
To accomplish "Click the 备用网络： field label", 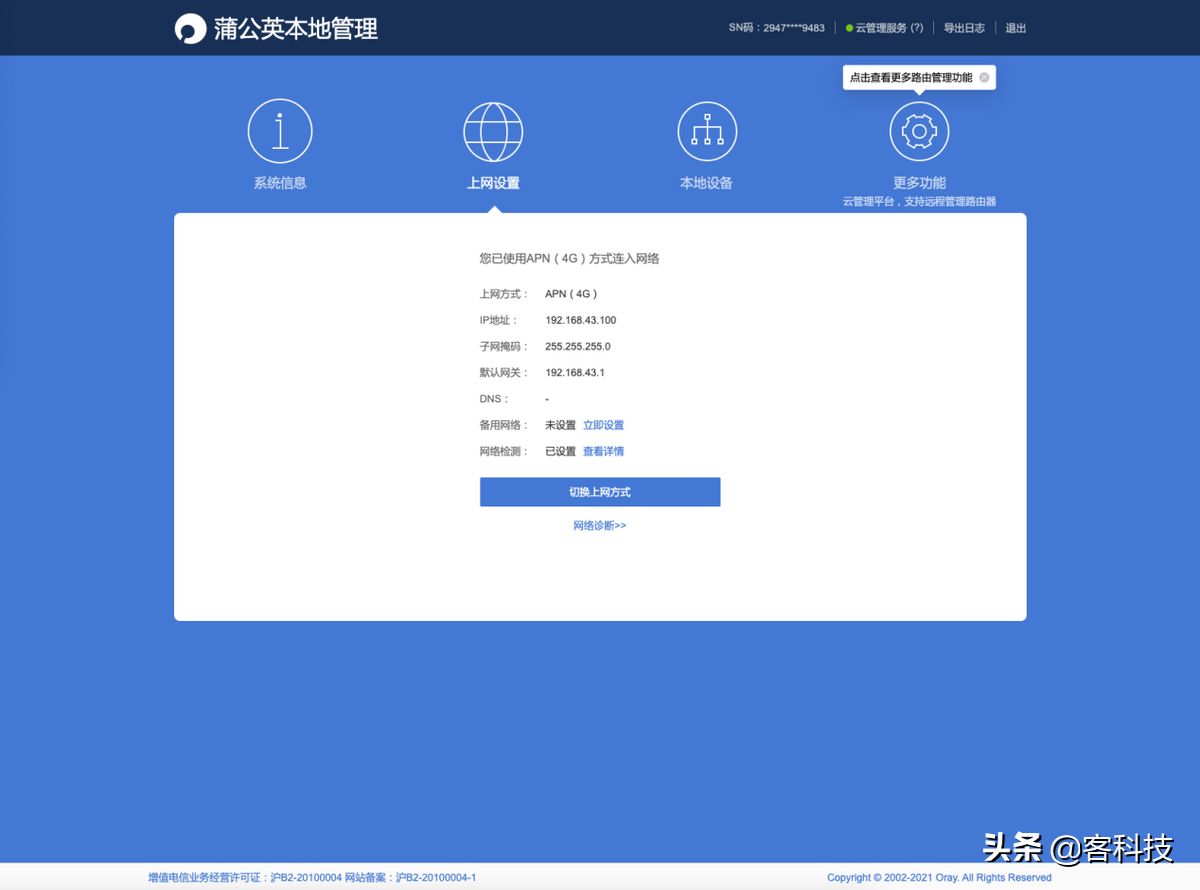I will (504, 425).
